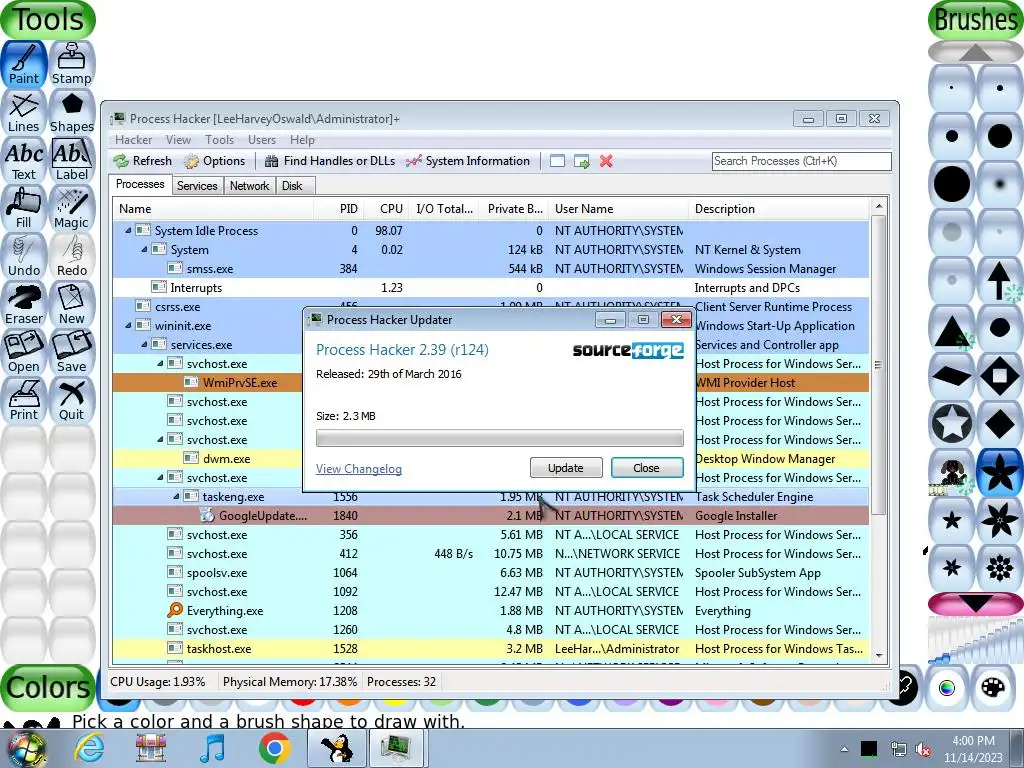
Task: Activate the Fill bucket tool
Action: pos(24,208)
